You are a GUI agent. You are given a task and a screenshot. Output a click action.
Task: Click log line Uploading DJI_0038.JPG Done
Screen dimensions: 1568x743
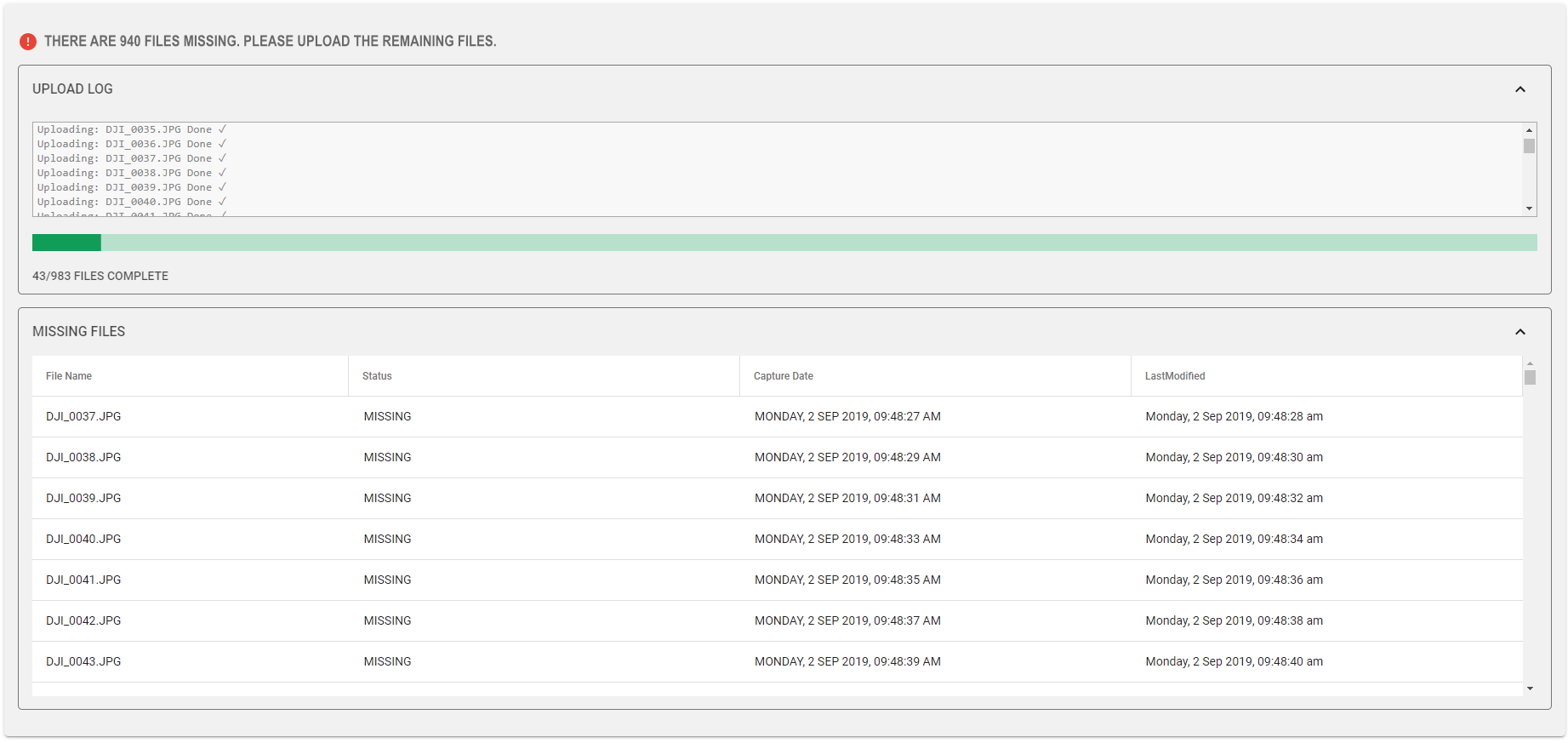pos(132,173)
